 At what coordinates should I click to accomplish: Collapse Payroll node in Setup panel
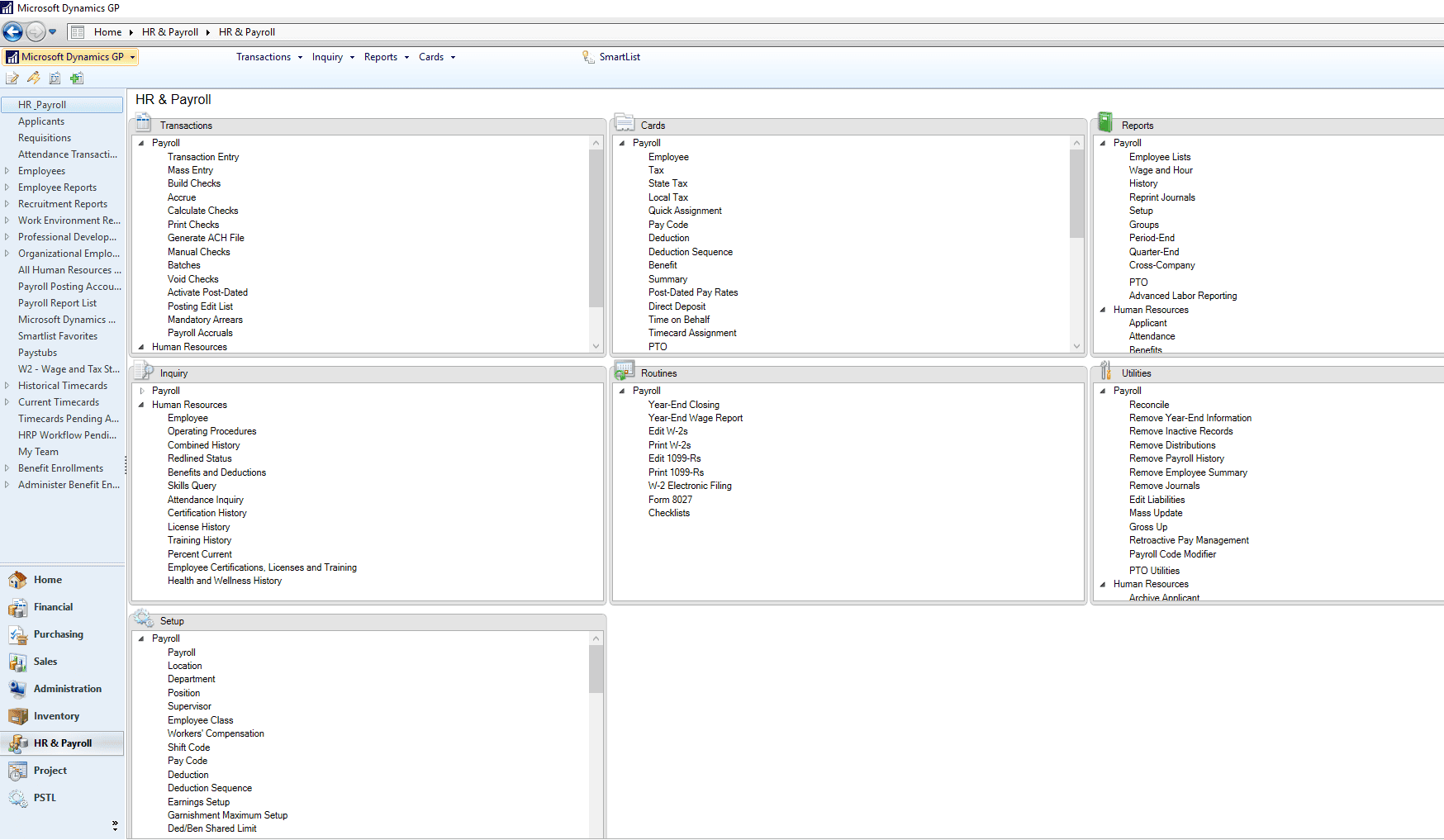coord(141,638)
